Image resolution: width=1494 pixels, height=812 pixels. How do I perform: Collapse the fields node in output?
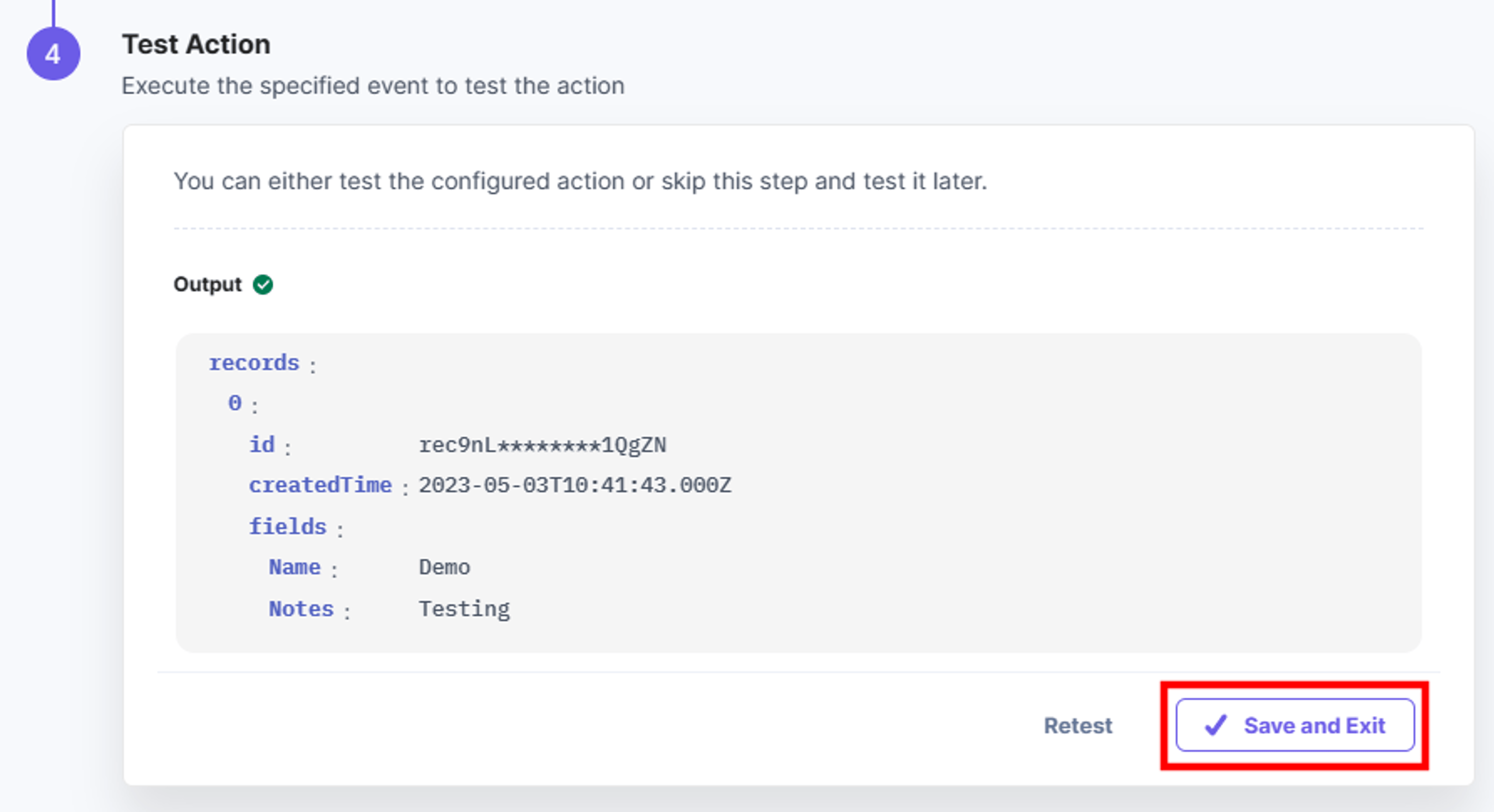[288, 527]
